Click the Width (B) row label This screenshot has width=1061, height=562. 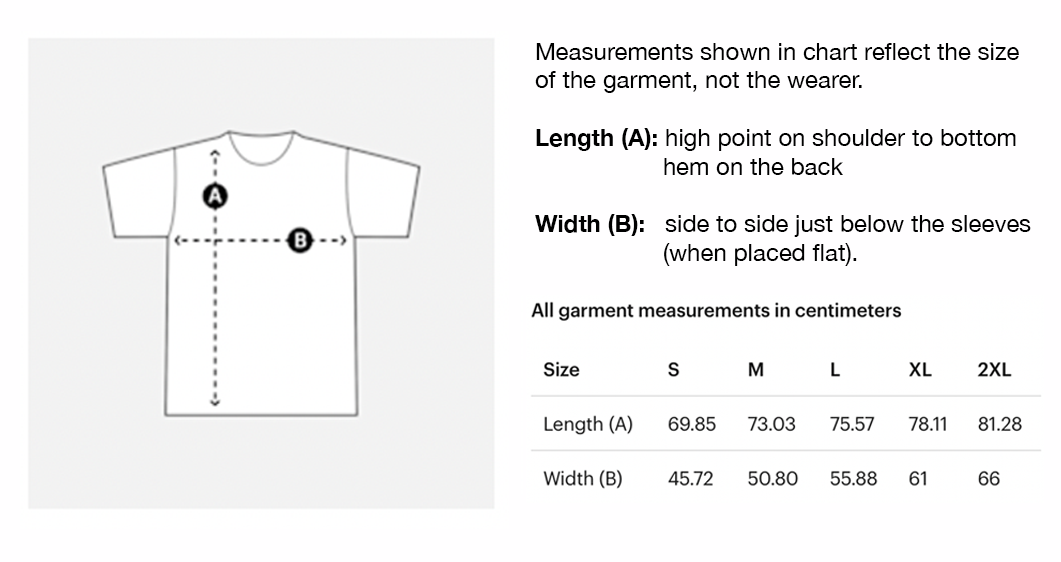tap(583, 478)
